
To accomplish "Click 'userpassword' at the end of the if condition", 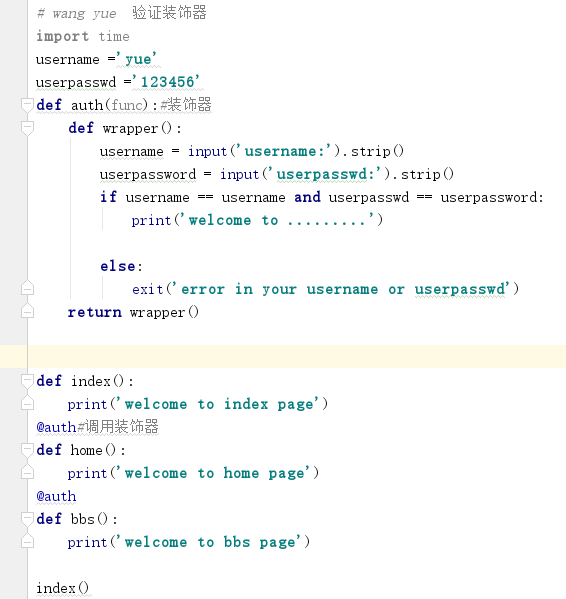I will 489,198.
